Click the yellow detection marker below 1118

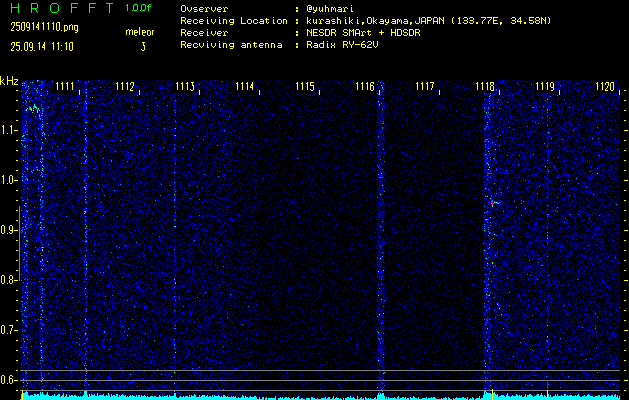click(492, 393)
